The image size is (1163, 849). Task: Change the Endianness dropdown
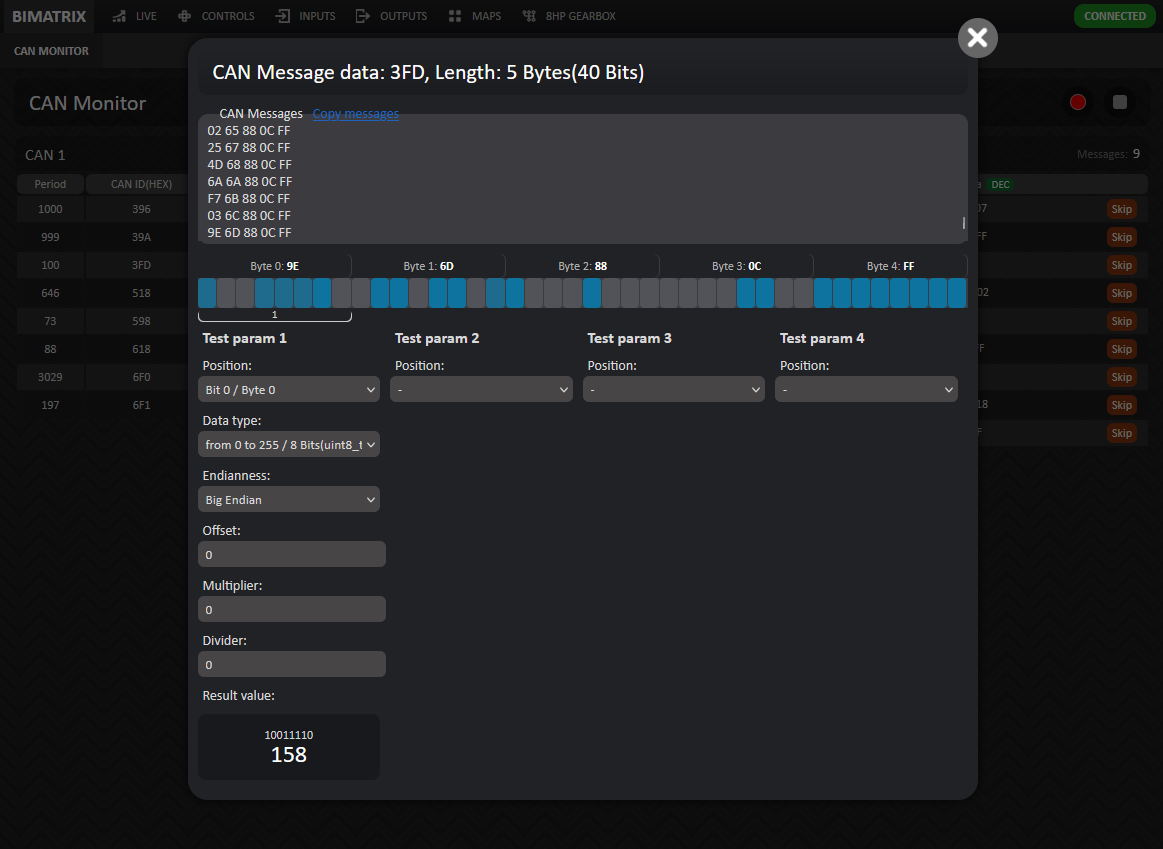(289, 499)
